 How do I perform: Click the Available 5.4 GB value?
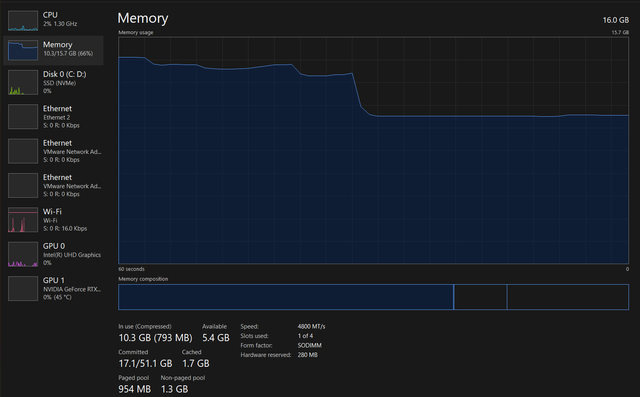click(216, 338)
